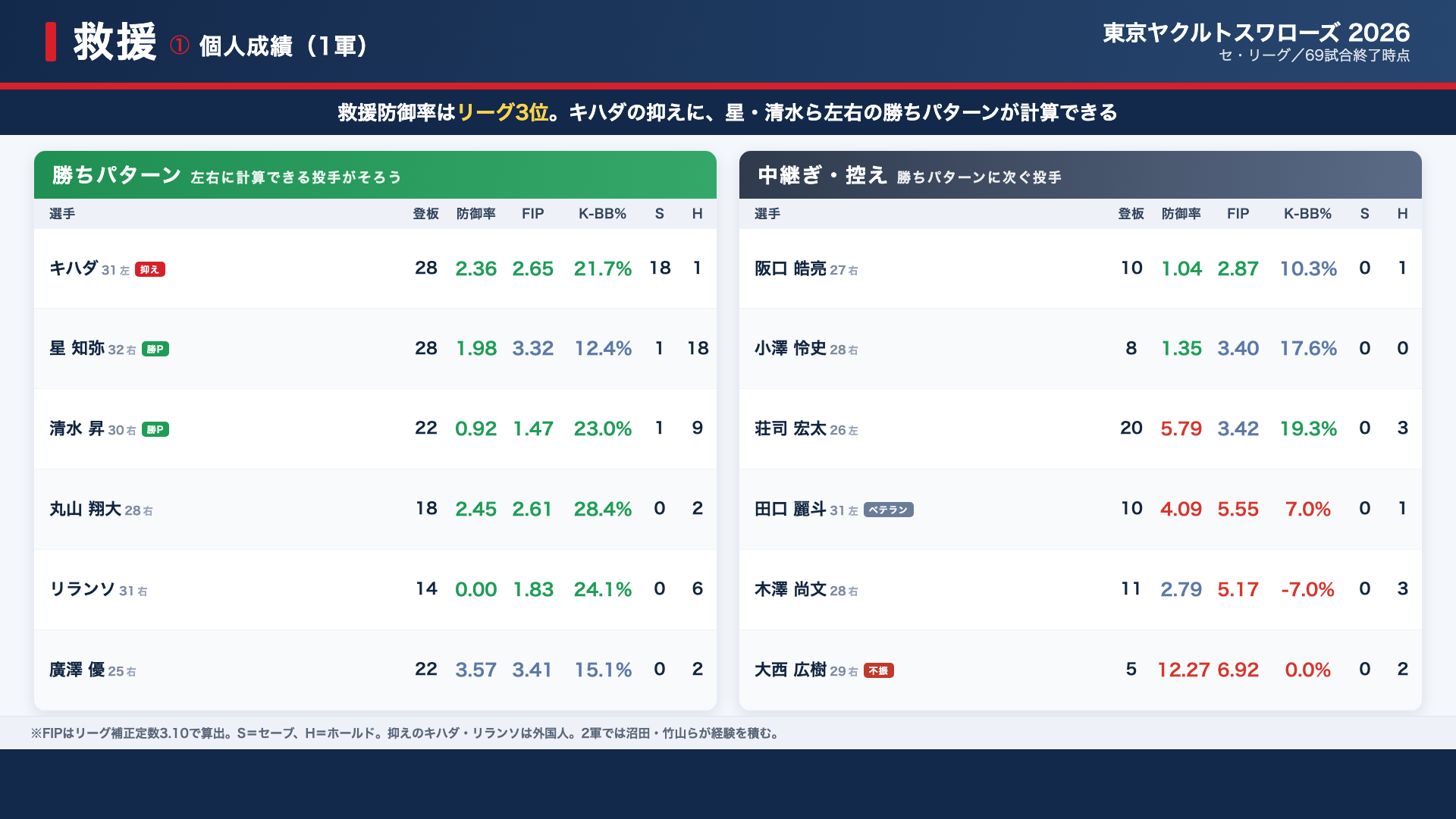Click the 救援 main heading

click(115, 42)
